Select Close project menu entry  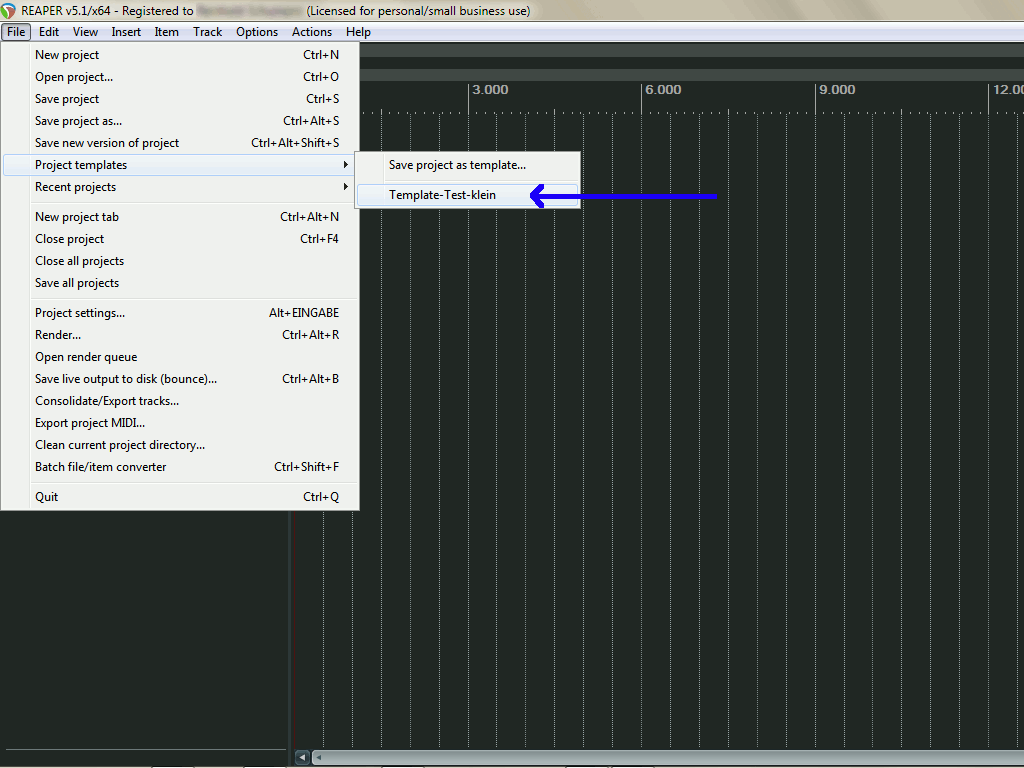click(x=180, y=239)
